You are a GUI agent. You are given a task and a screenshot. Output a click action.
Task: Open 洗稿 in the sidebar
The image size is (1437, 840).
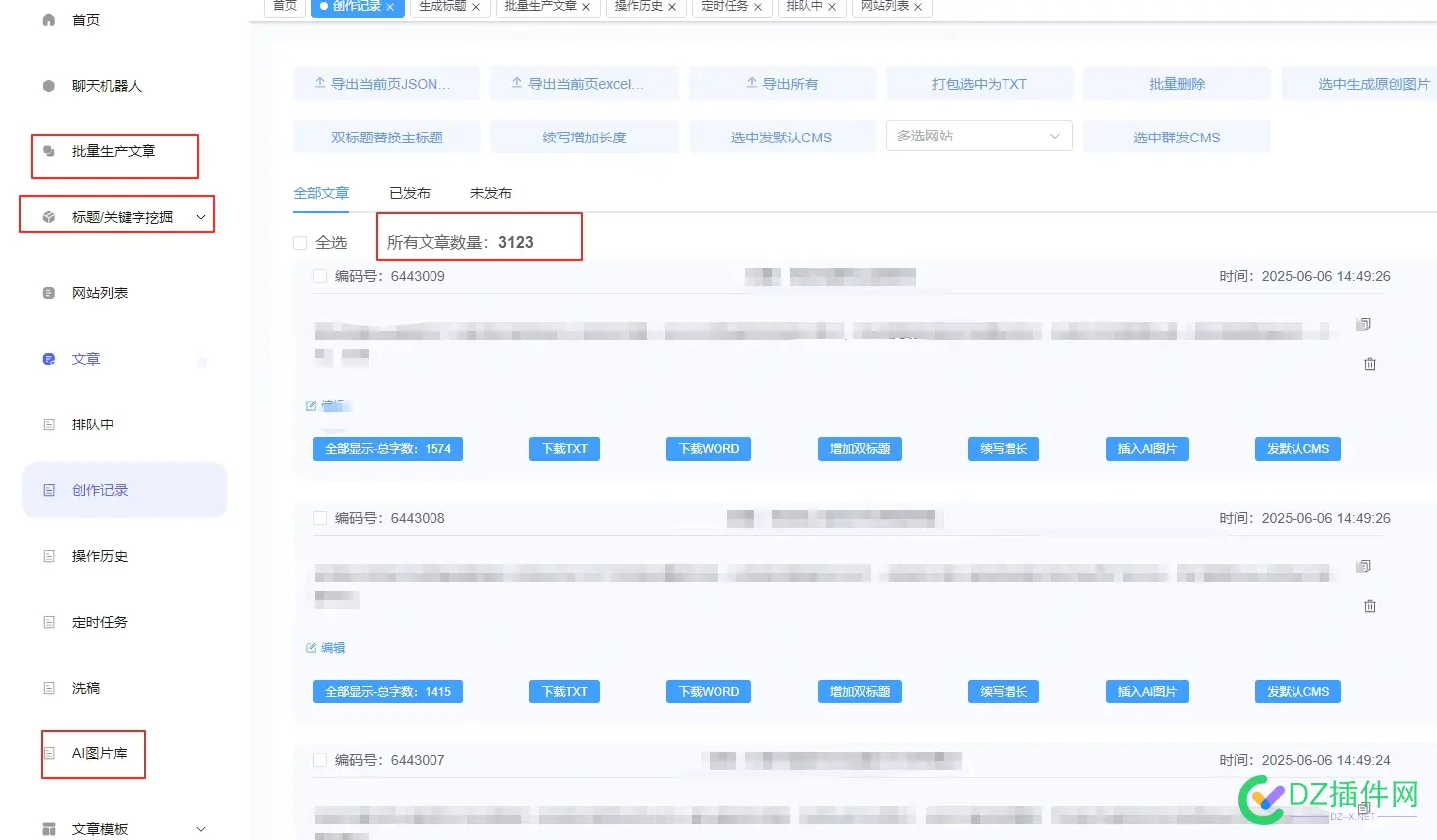pyautogui.click(x=86, y=688)
